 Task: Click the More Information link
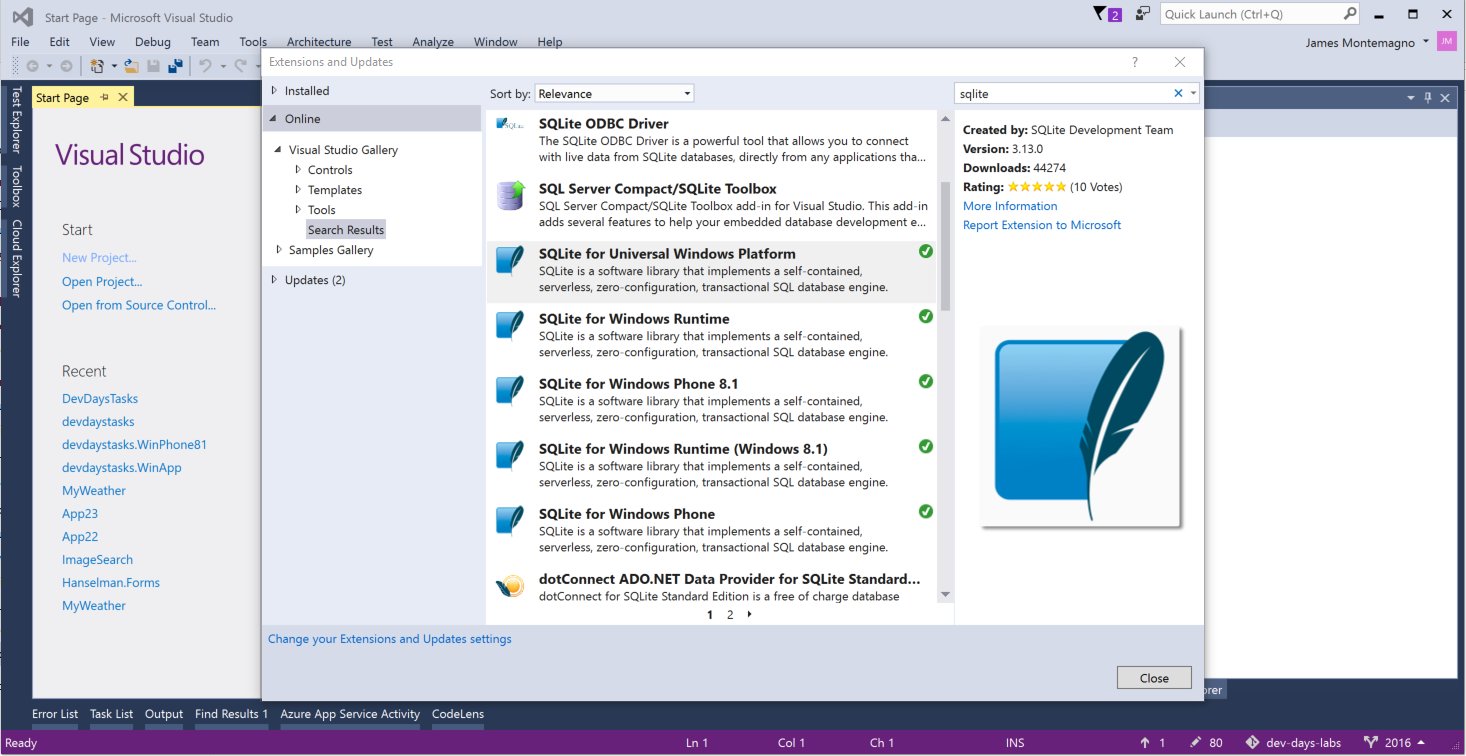click(x=1009, y=206)
